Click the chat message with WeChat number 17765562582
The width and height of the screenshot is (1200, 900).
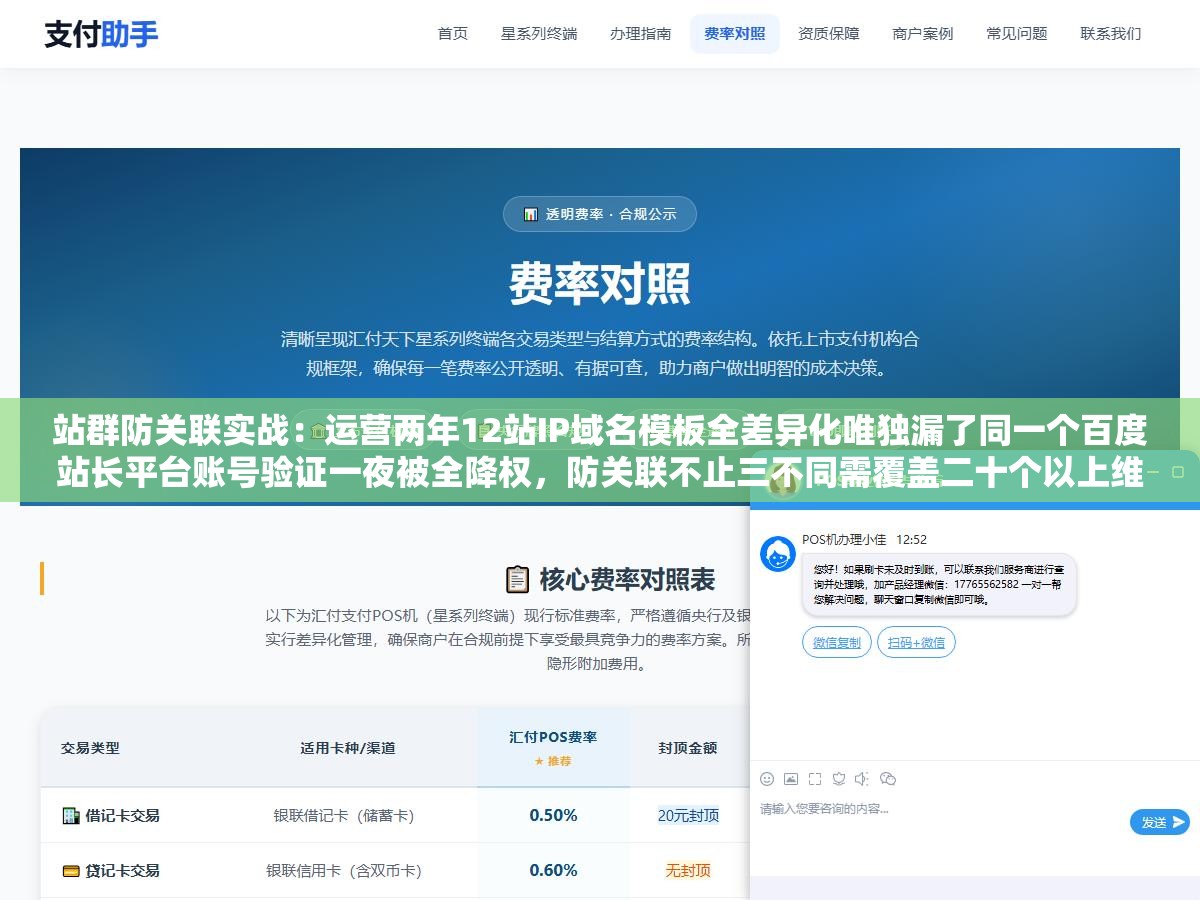(939, 584)
